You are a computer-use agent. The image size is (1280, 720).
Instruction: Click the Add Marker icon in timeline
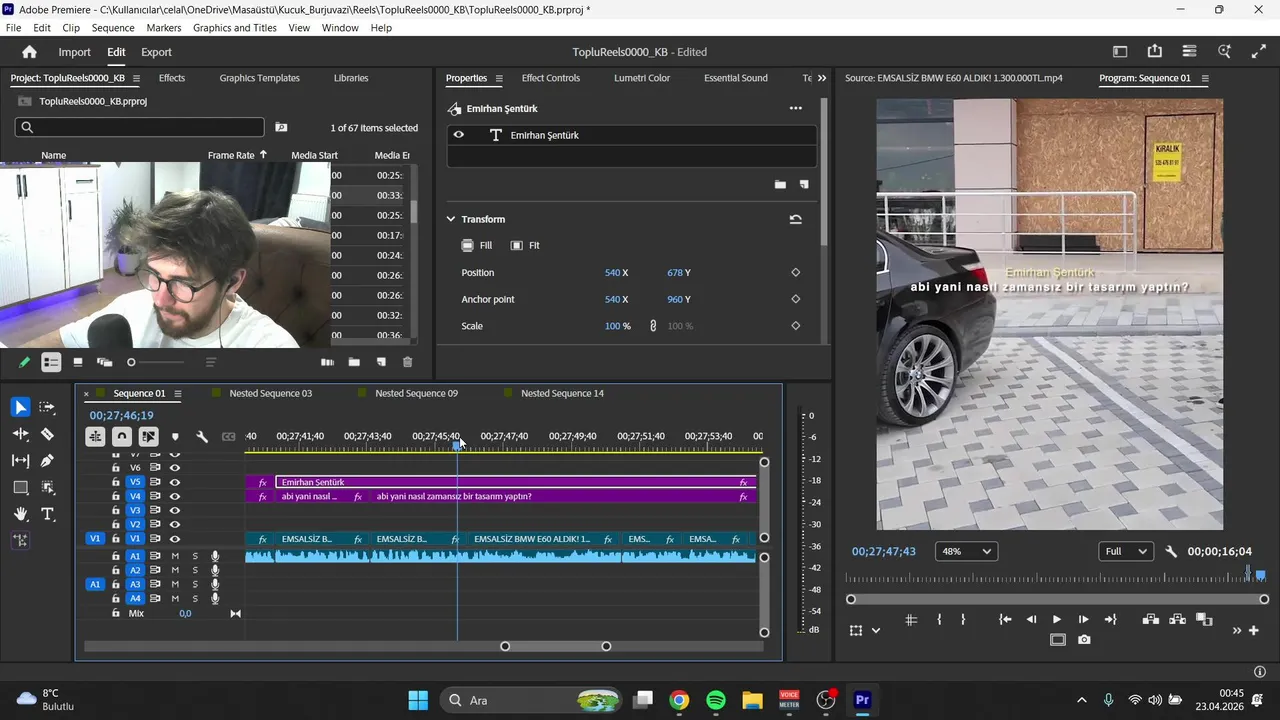pyautogui.click(x=175, y=437)
